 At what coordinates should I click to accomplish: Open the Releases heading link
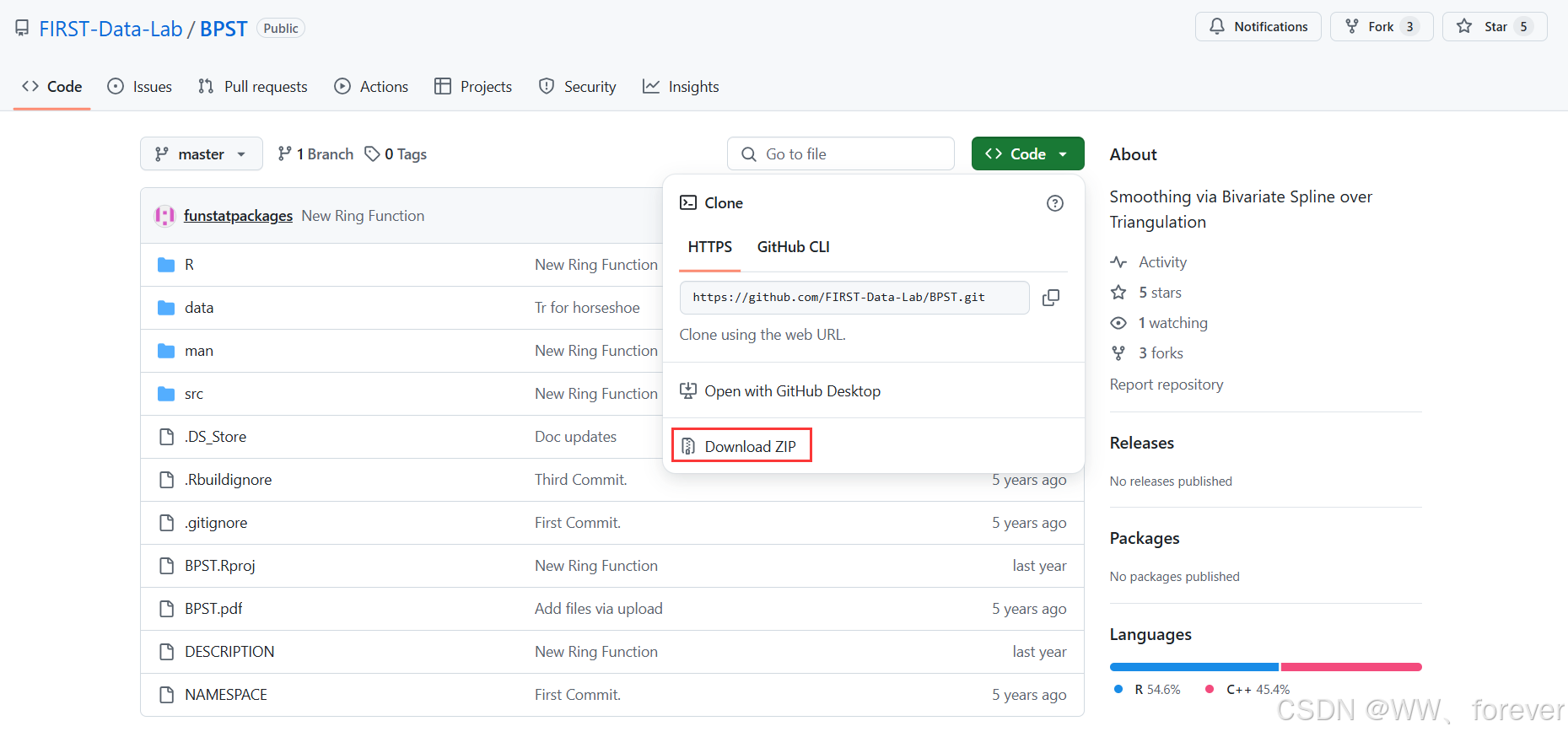(x=1142, y=443)
